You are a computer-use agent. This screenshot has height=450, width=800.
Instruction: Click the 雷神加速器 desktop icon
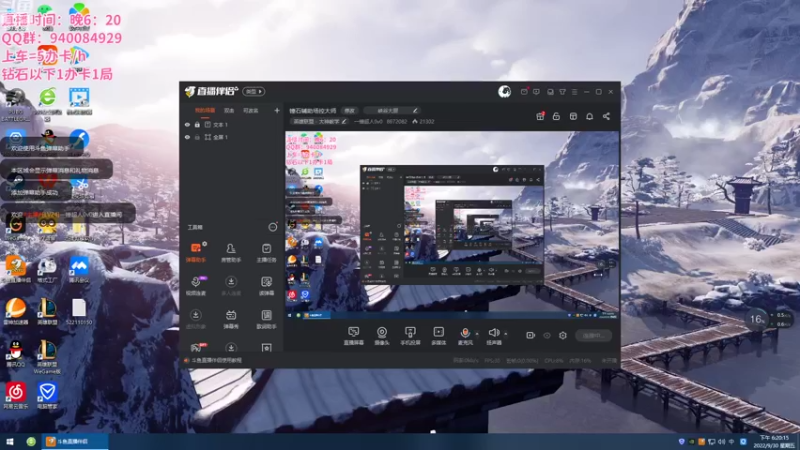[16, 312]
